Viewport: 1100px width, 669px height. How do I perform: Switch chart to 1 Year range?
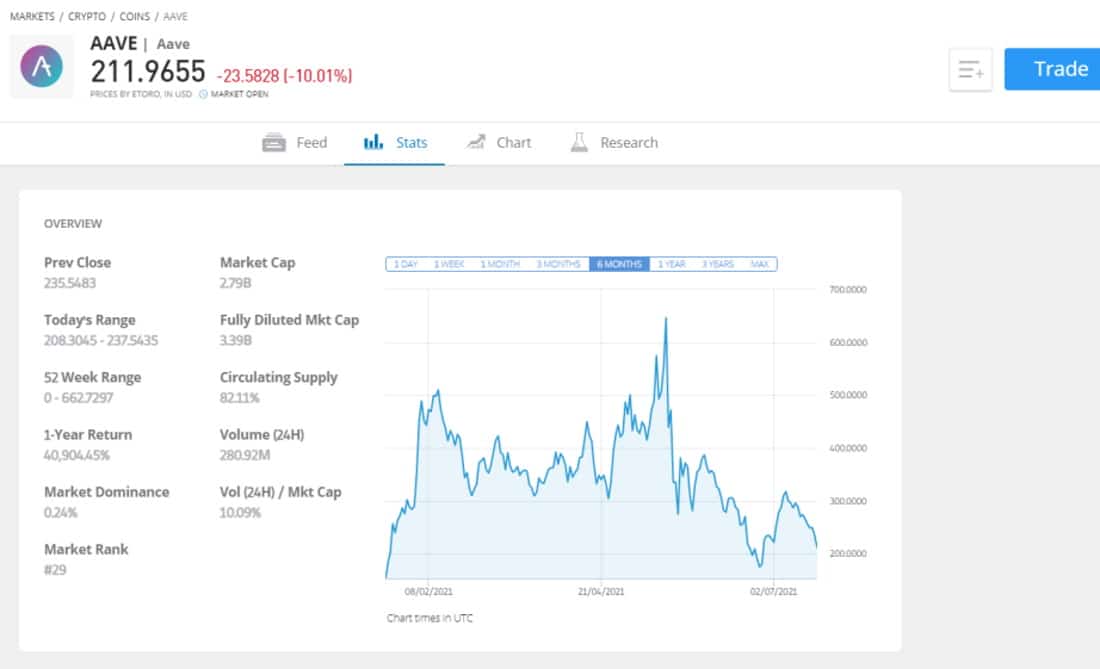(671, 264)
